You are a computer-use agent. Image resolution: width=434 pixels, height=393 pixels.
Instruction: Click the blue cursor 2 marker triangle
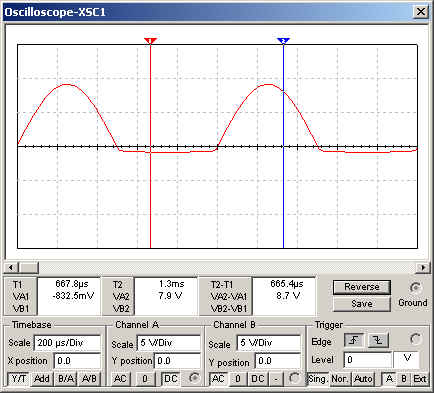[283, 41]
